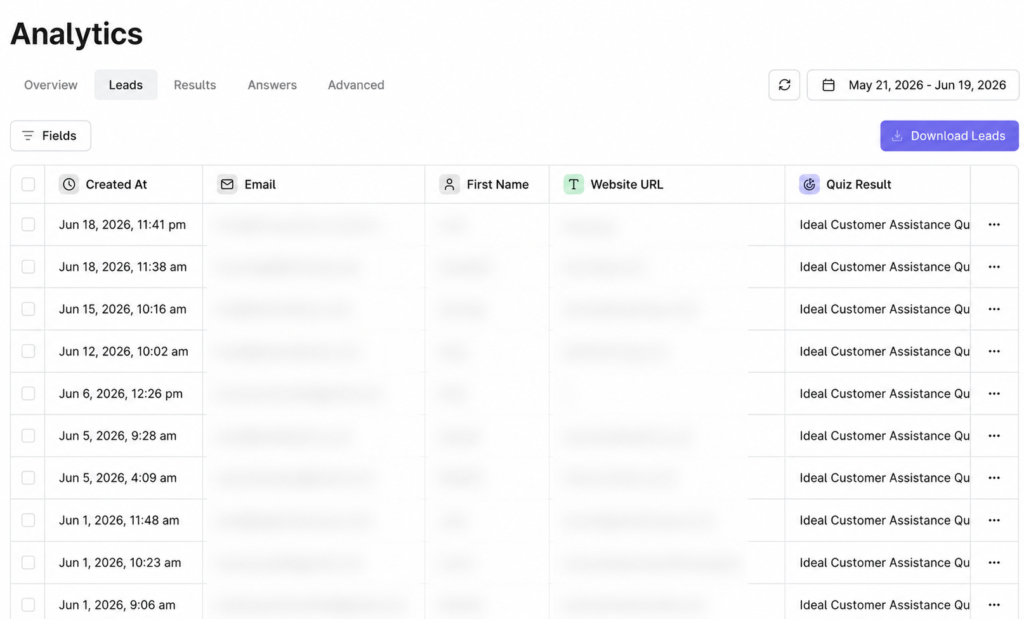1024x619 pixels.
Task: Click the envelope icon in Email header
Action: click(x=227, y=185)
